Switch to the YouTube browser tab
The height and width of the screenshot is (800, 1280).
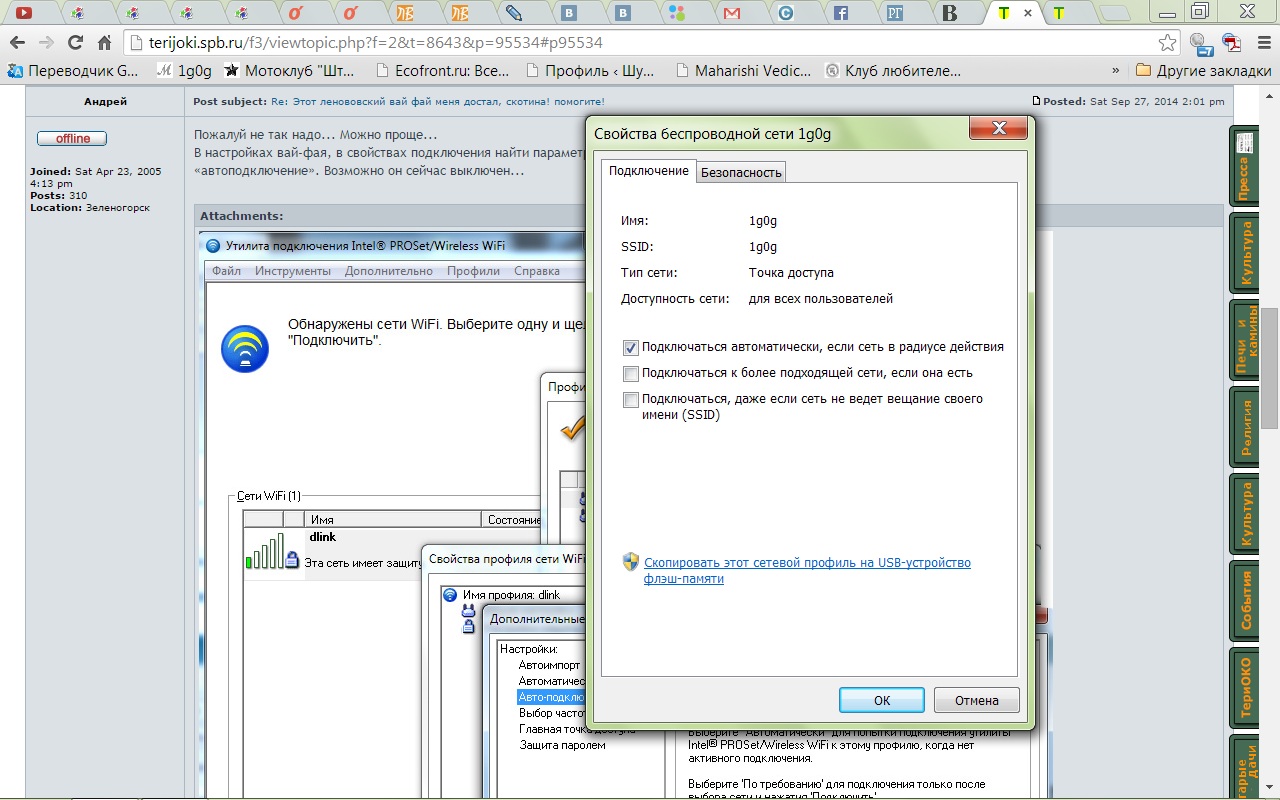tap(22, 13)
